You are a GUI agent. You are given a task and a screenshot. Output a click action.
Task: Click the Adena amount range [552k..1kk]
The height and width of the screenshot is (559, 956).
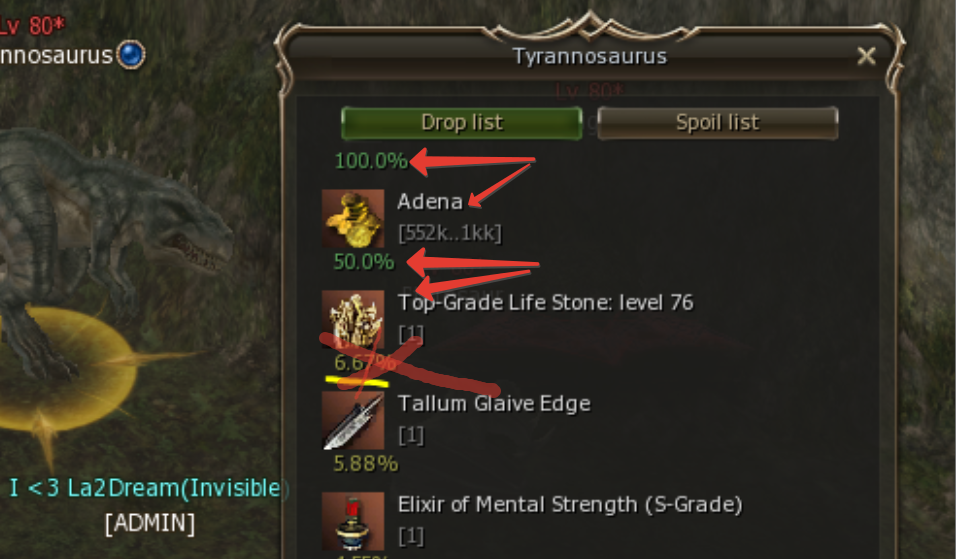(x=450, y=233)
